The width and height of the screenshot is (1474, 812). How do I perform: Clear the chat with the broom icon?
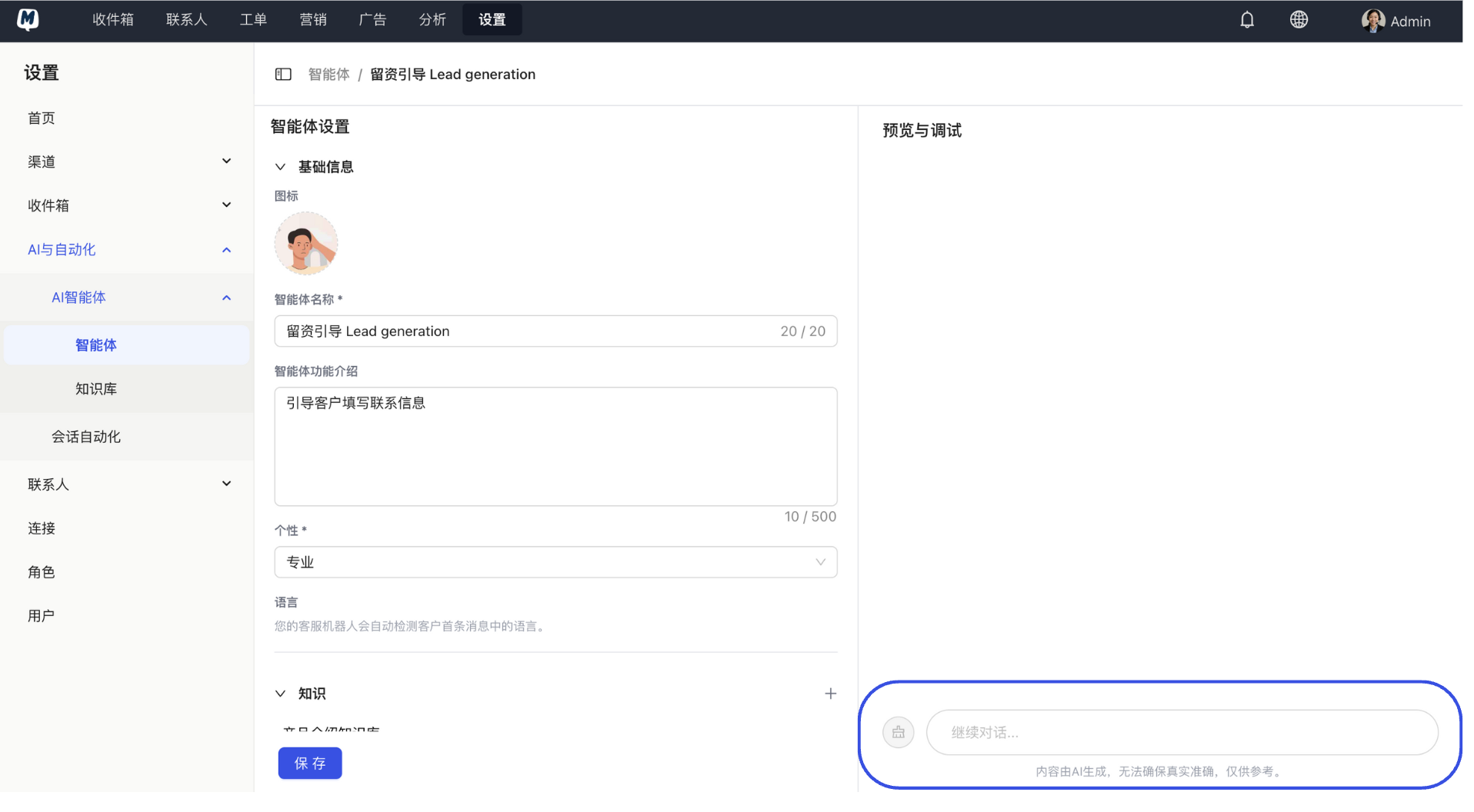point(898,732)
